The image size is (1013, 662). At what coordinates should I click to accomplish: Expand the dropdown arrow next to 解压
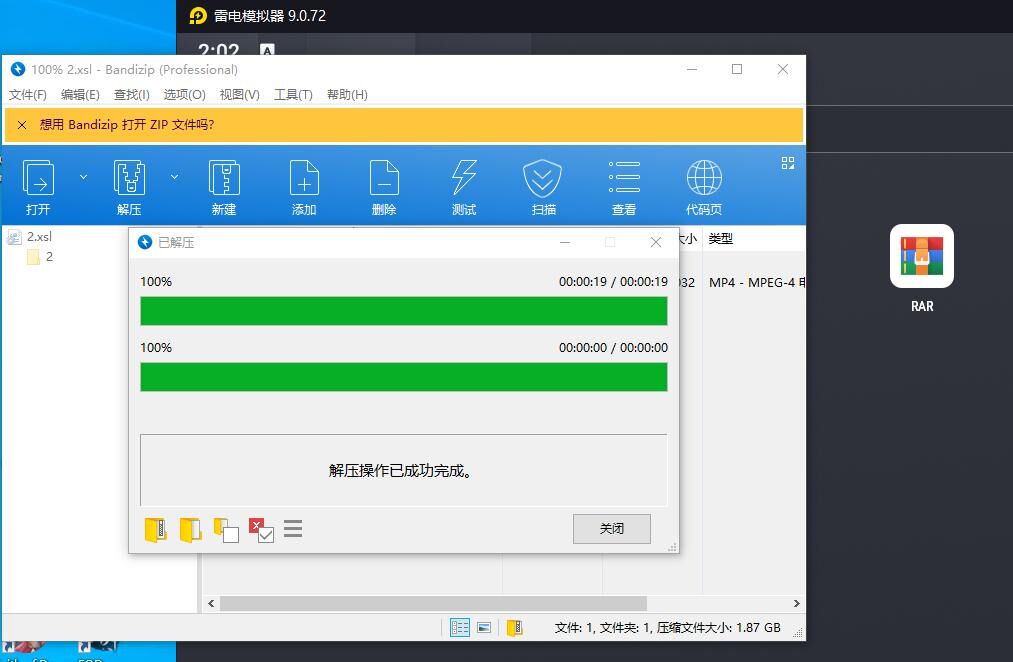pos(174,177)
